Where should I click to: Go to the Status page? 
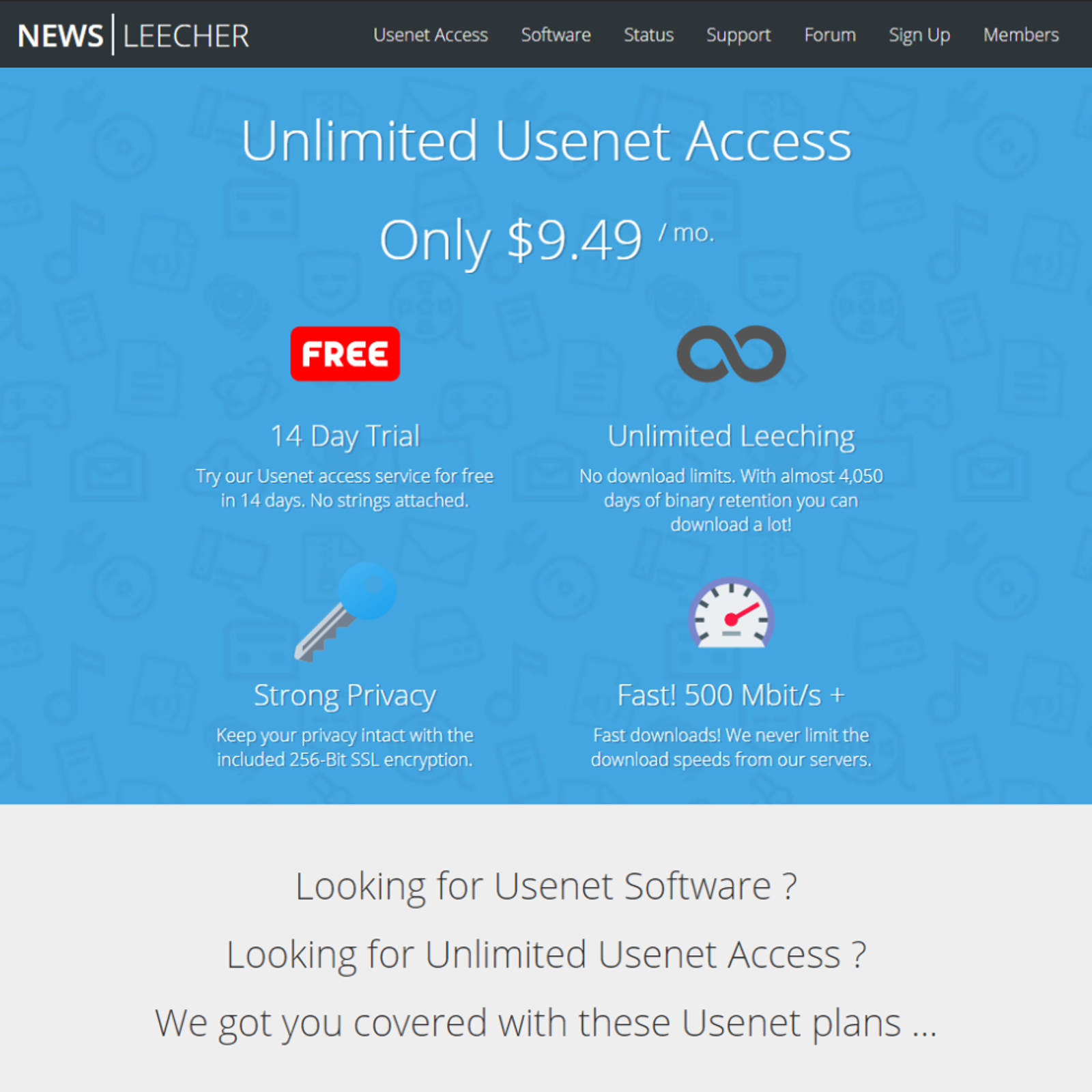(x=648, y=35)
